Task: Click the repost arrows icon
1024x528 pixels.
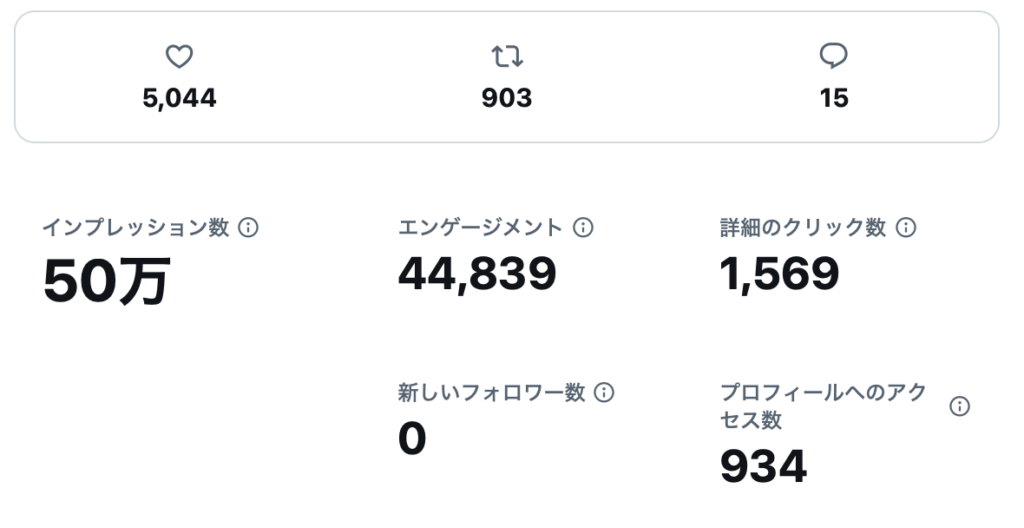Action: click(x=507, y=58)
